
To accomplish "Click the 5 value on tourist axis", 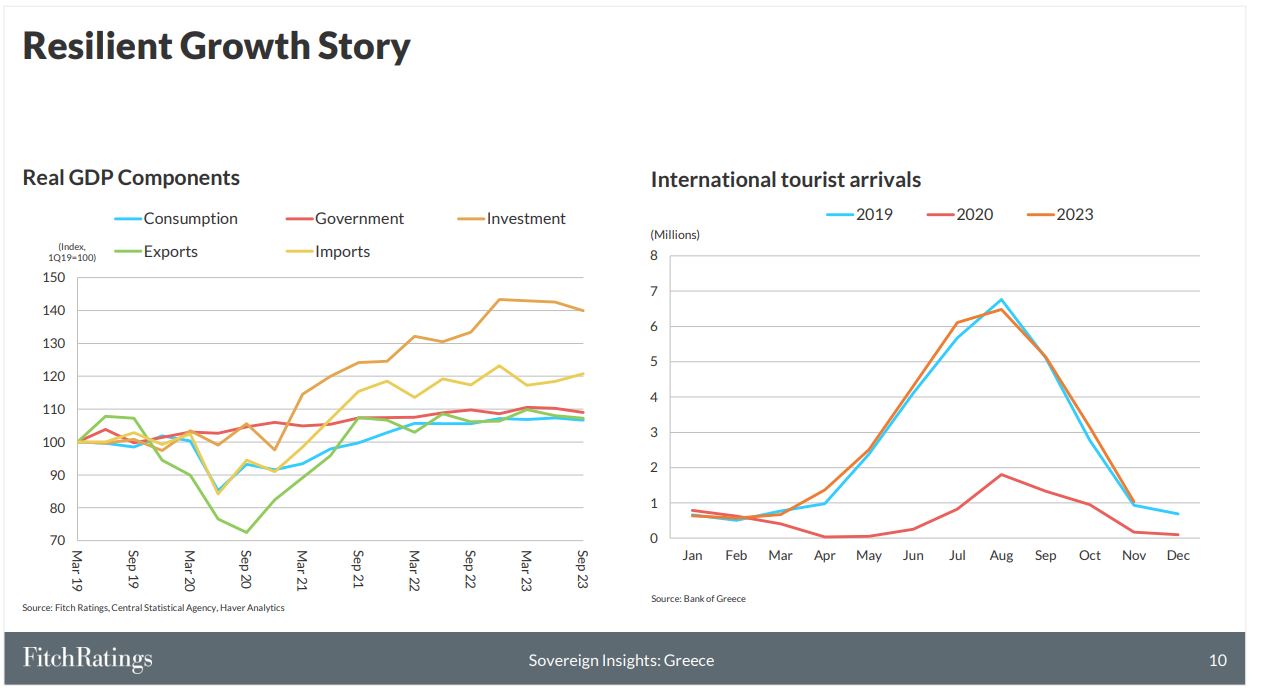I will pos(654,362).
